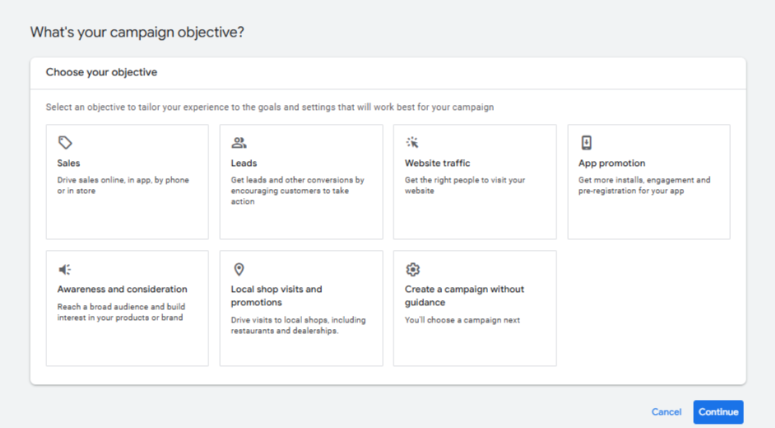This screenshot has width=775, height=428.
Task: Click the App promotion phone download icon
Action: pyautogui.click(x=586, y=143)
